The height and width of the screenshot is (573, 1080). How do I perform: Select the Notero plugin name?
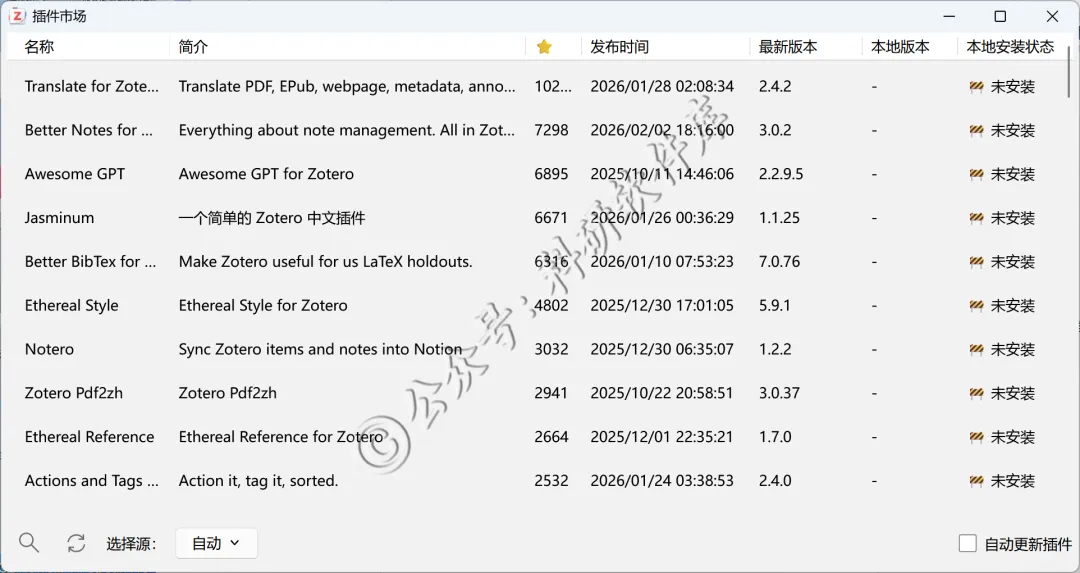(49, 349)
